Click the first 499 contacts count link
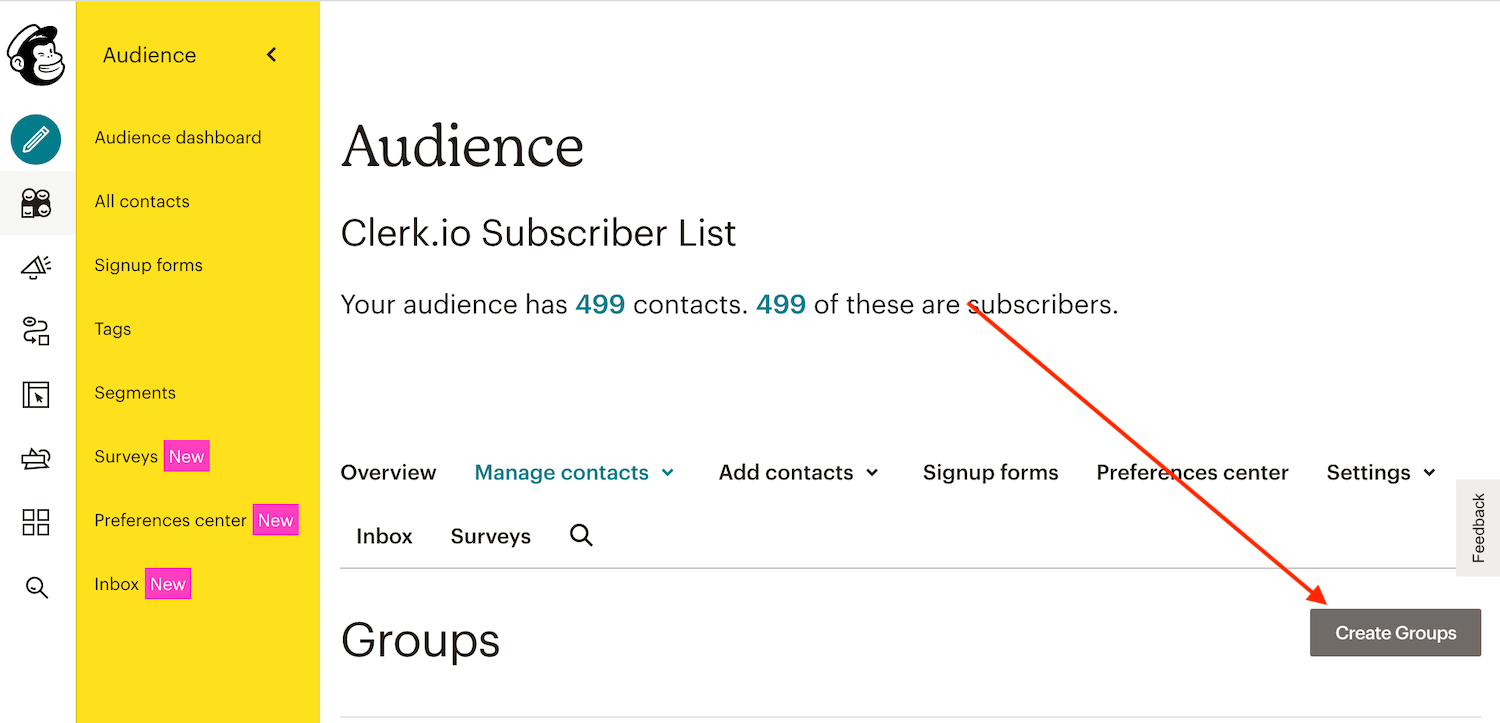Screen dimensions: 1500x723 (600, 304)
